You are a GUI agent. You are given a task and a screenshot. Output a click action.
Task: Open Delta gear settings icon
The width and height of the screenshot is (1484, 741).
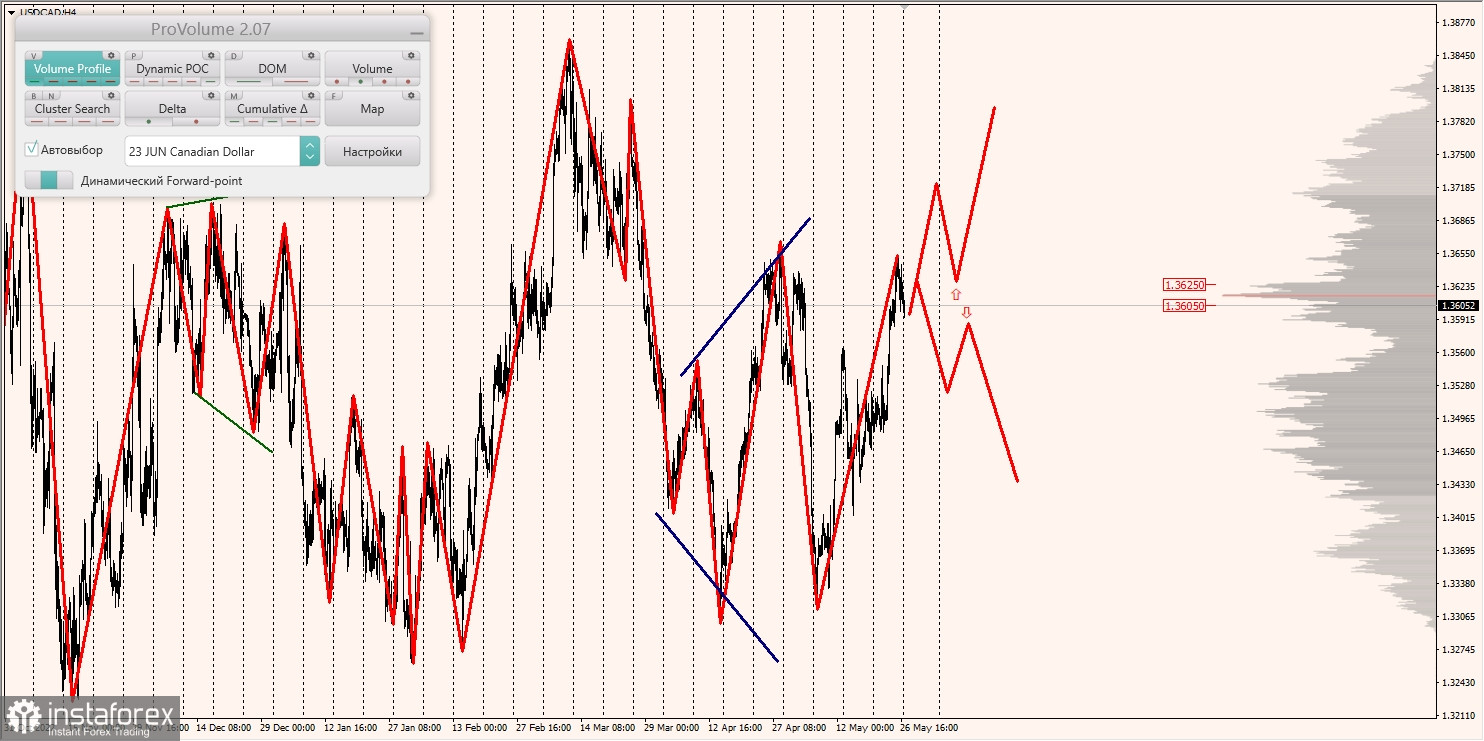[211, 95]
